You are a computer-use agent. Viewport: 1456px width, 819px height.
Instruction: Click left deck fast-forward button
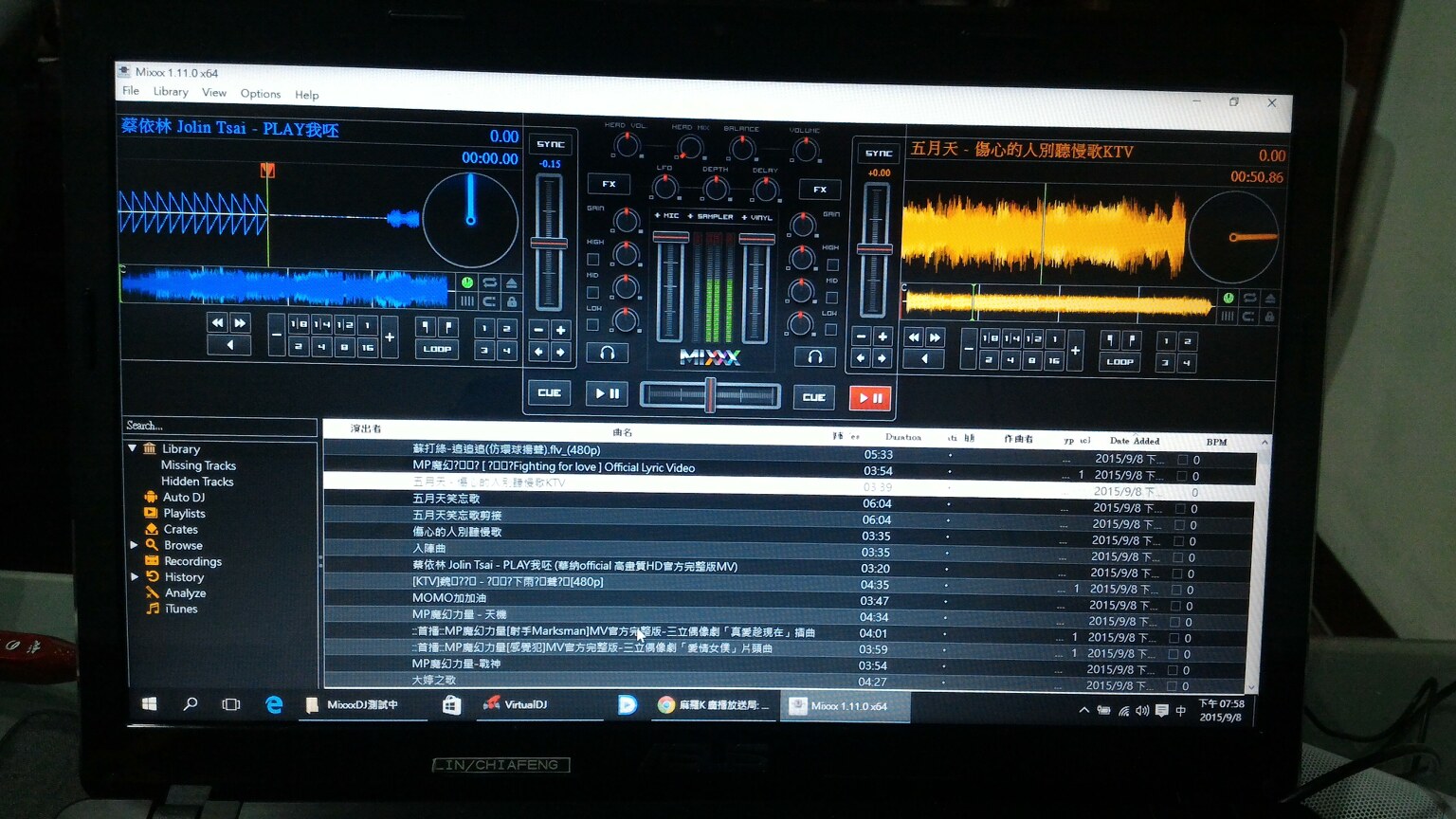[240, 323]
